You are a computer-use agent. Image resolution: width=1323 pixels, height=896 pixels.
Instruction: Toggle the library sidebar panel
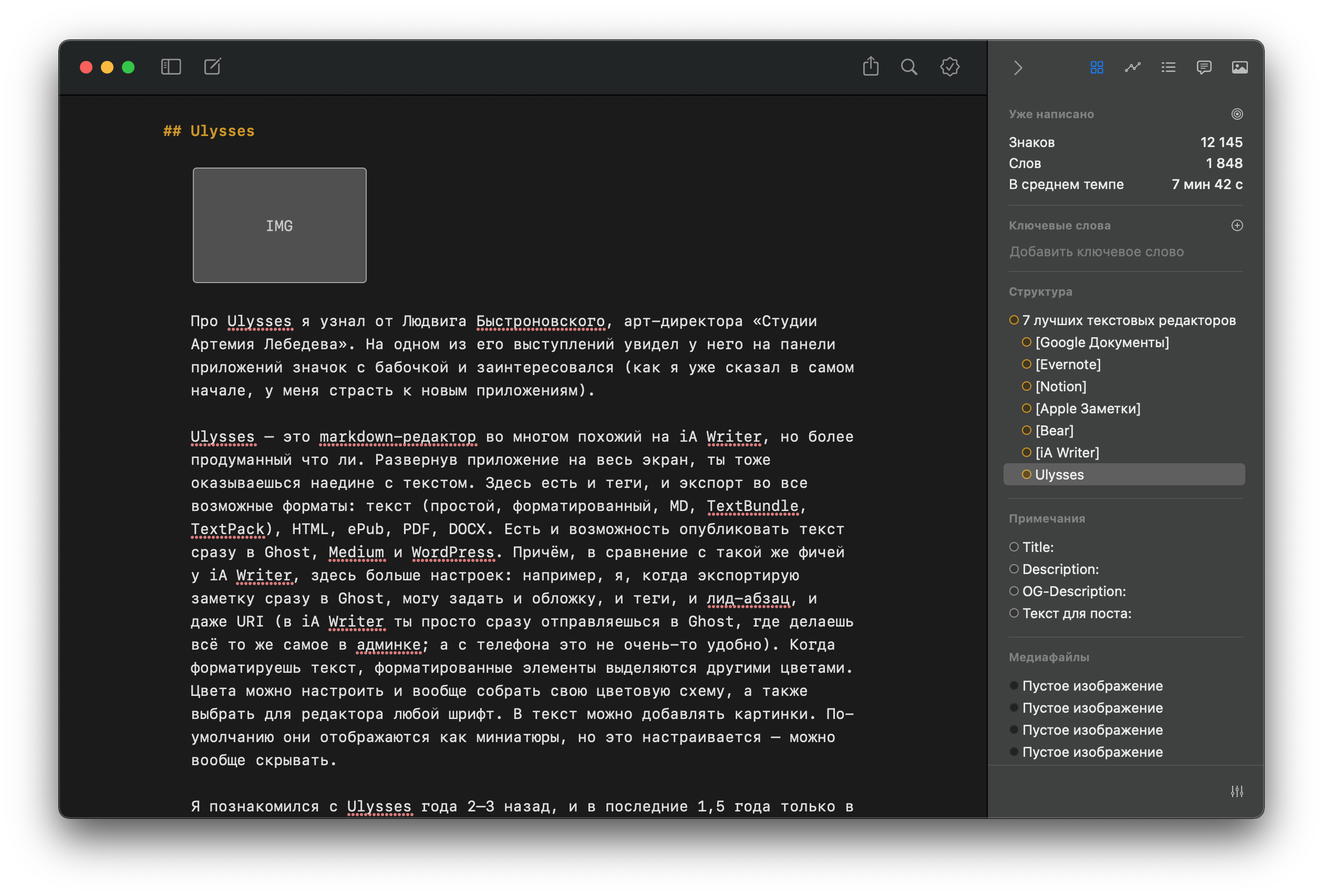(x=171, y=67)
